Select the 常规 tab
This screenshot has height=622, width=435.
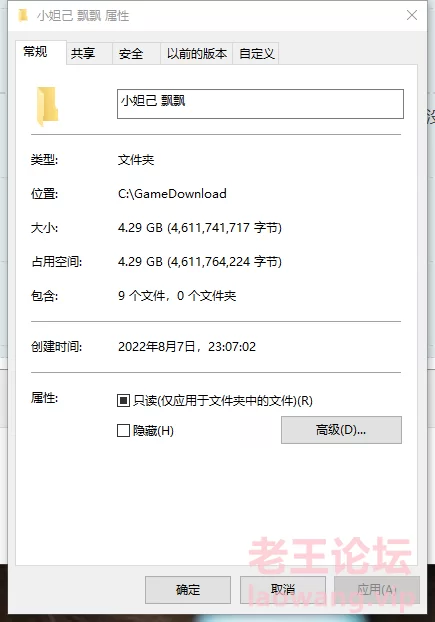click(x=40, y=52)
